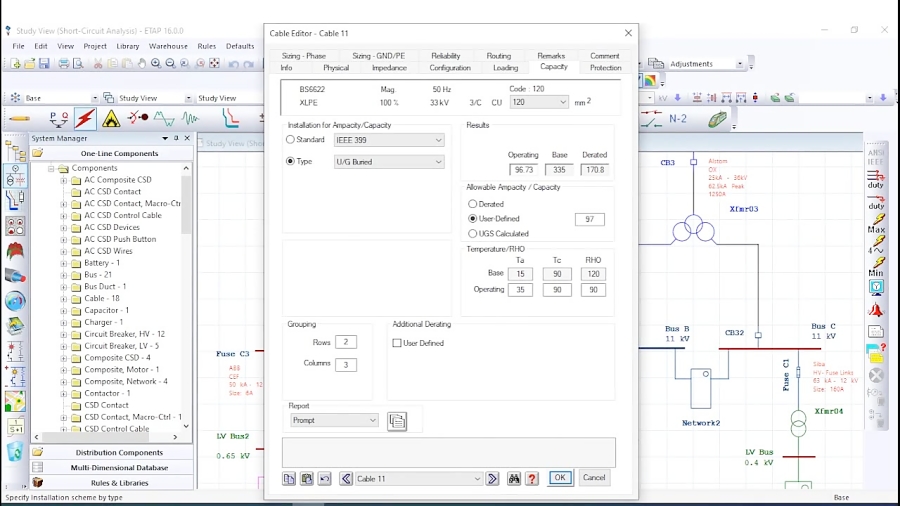Click the binoculars Find icon
Screen dimensions: 900x506
[514, 478]
